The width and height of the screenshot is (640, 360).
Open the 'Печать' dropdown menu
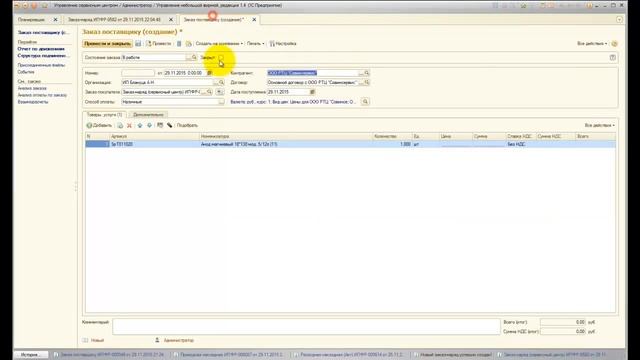pyautogui.click(x=256, y=44)
